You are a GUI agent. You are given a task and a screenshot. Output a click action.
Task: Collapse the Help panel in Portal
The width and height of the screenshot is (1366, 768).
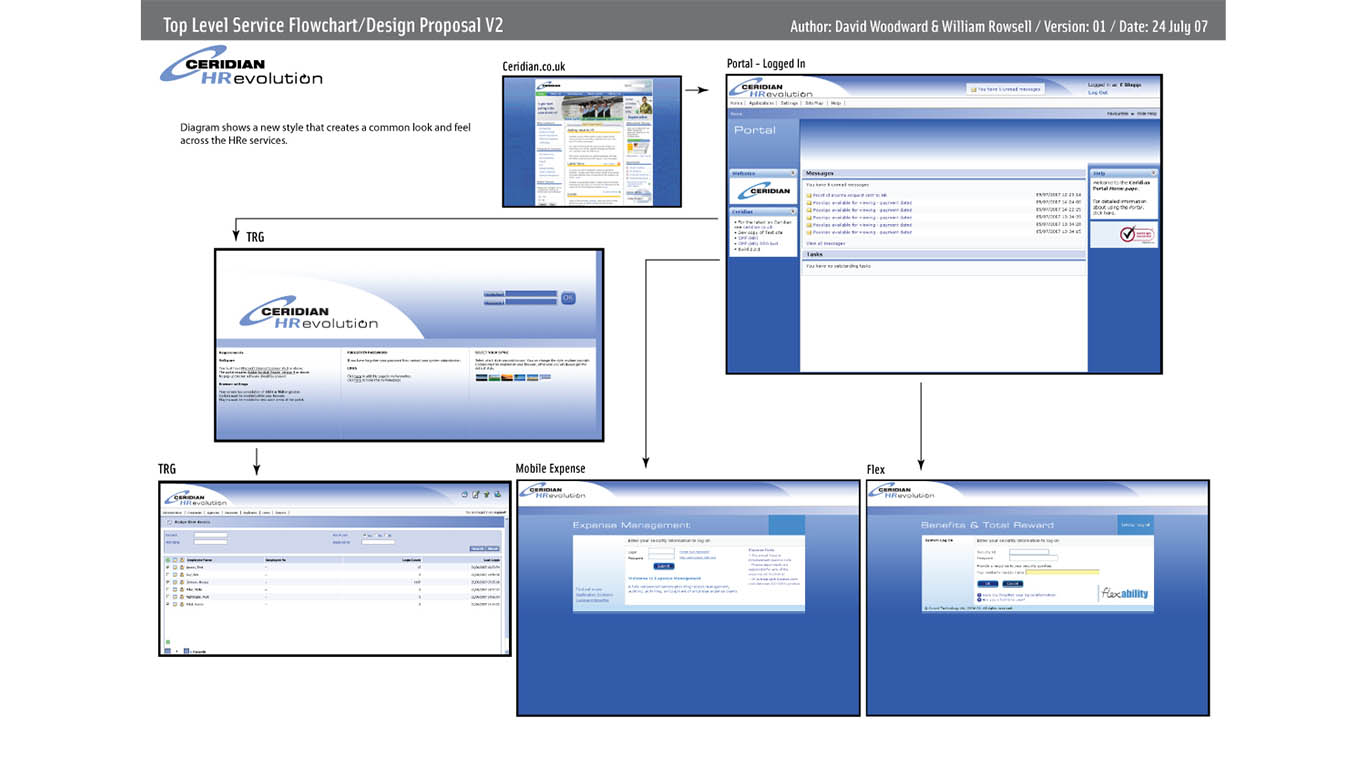click(1153, 173)
